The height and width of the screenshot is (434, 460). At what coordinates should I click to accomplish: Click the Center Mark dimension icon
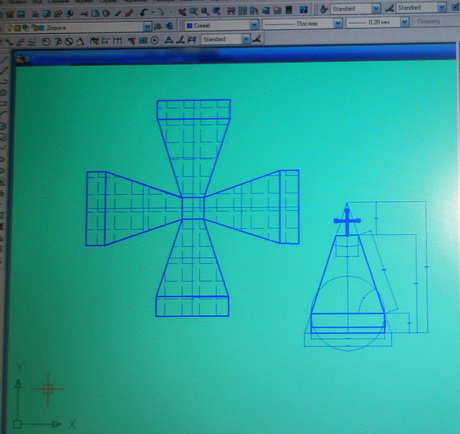(x=155, y=41)
